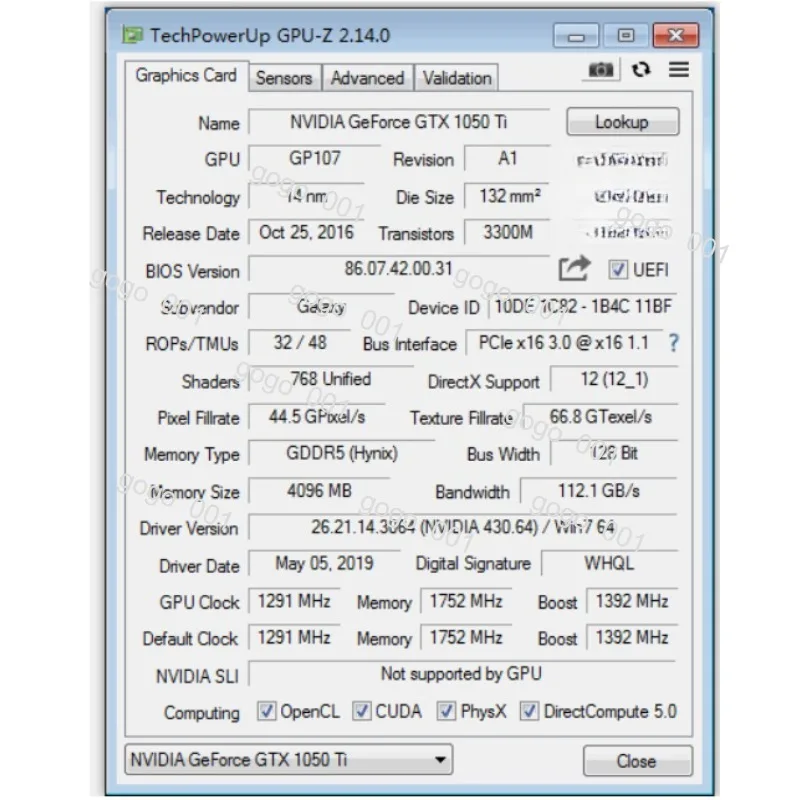Click the Name field NVIDIA GeForce GTX 1050 Ti
The height and width of the screenshot is (800, 800).
point(399,122)
